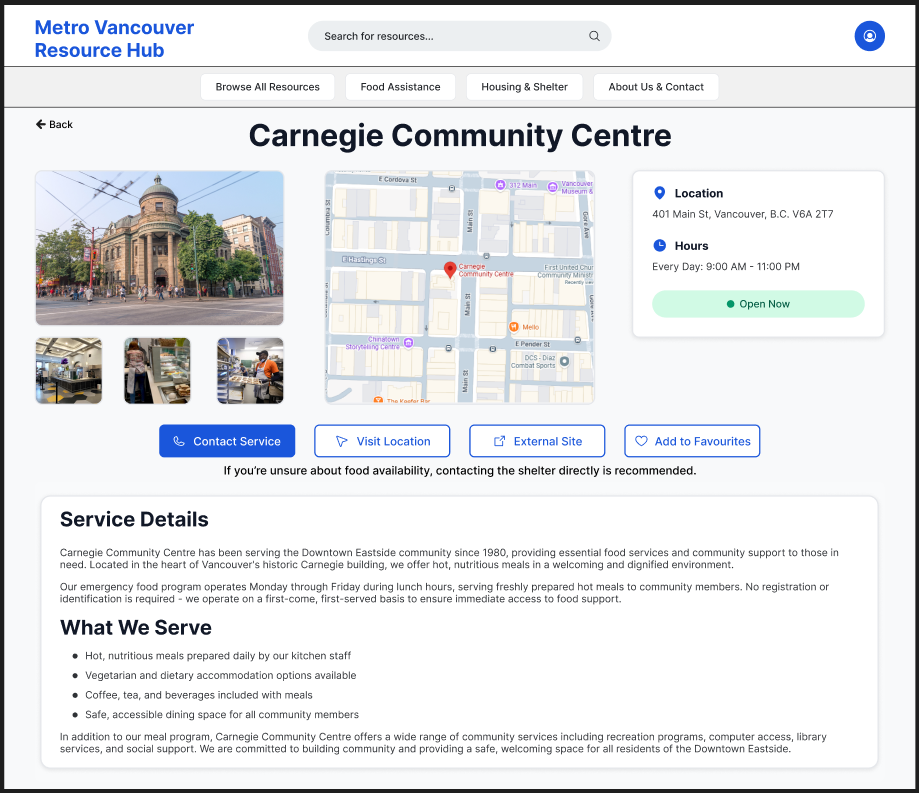The image size is (919, 793).
Task: Click the Vegetarian and dietary accommodation bullet
Action: (x=220, y=675)
